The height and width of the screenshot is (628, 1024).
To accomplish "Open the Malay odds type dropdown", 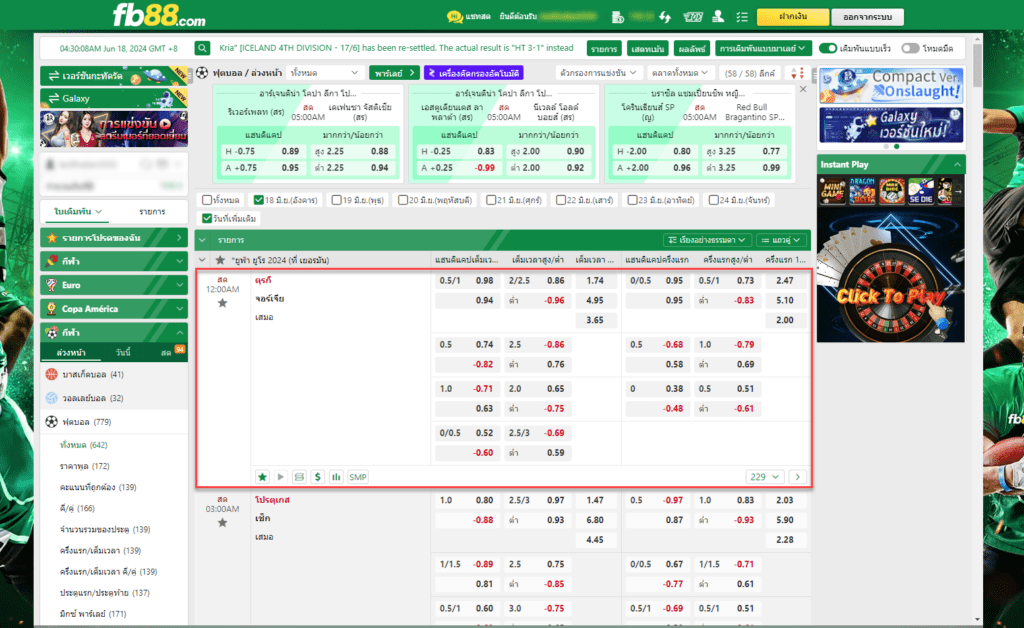I will [763, 48].
